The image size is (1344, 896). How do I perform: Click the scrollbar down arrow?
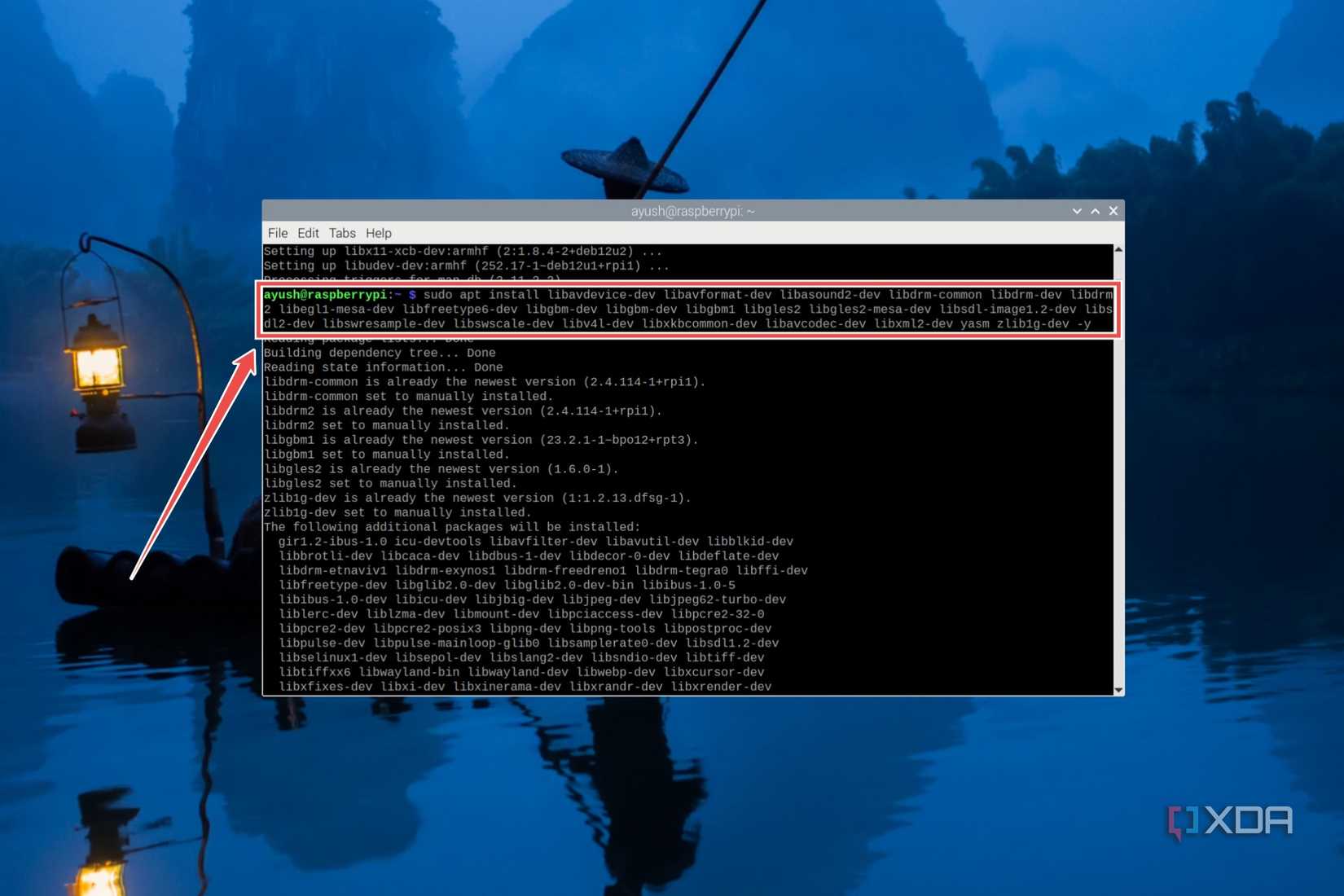pos(1118,688)
